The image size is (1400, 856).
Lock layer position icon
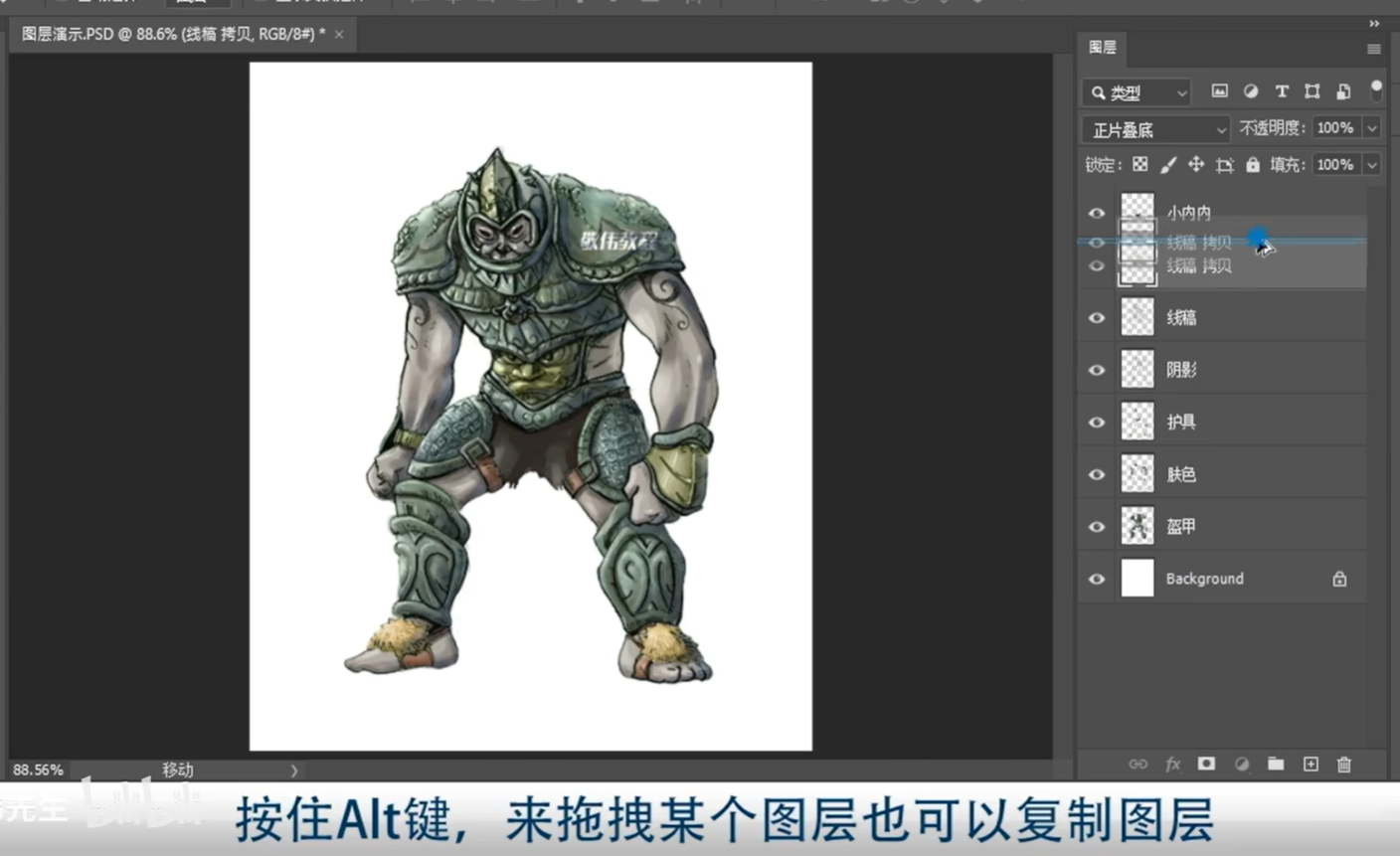[x=1196, y=164]
